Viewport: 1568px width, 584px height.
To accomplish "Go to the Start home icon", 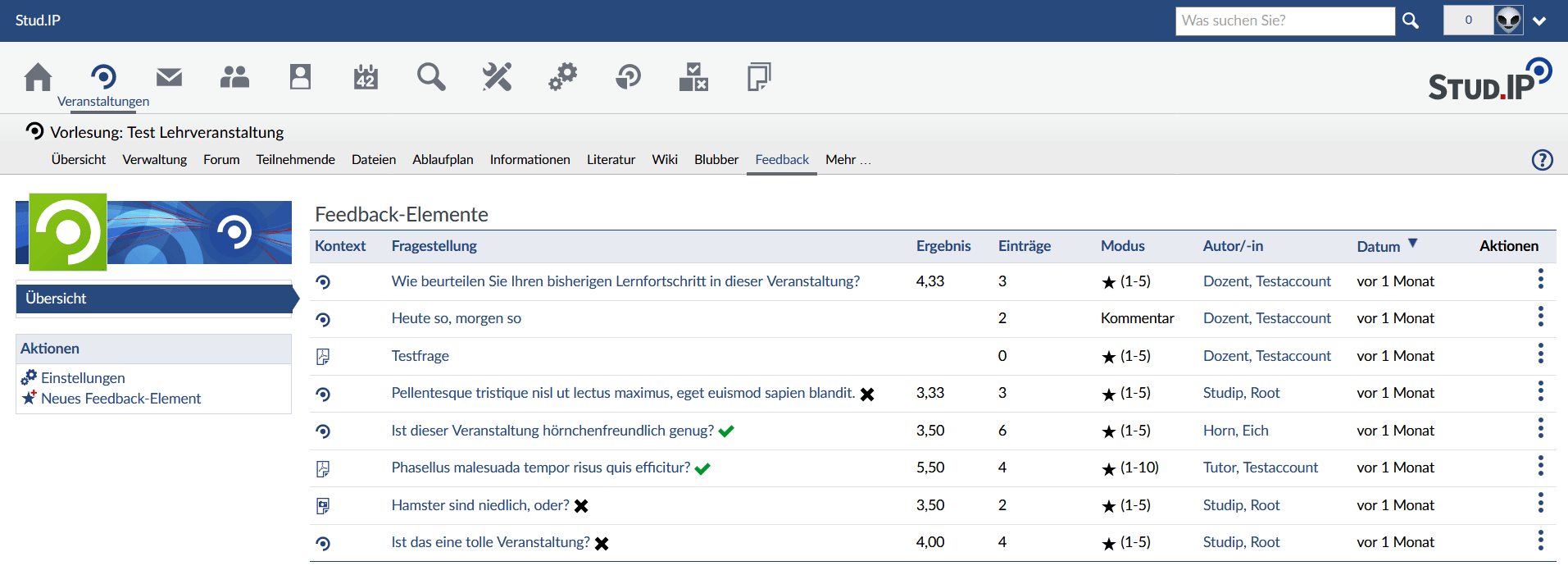I will [38, 77].
